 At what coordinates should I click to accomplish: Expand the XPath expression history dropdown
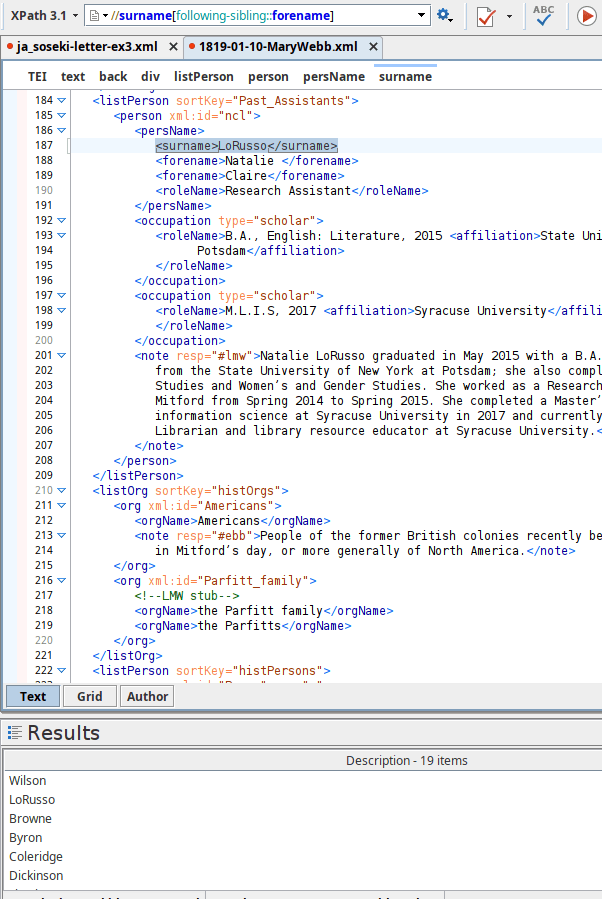(421, 15)
